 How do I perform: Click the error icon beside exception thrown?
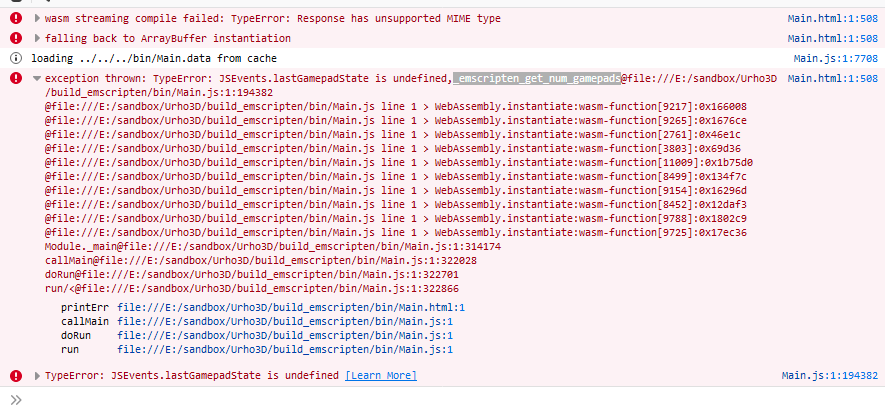16,78
